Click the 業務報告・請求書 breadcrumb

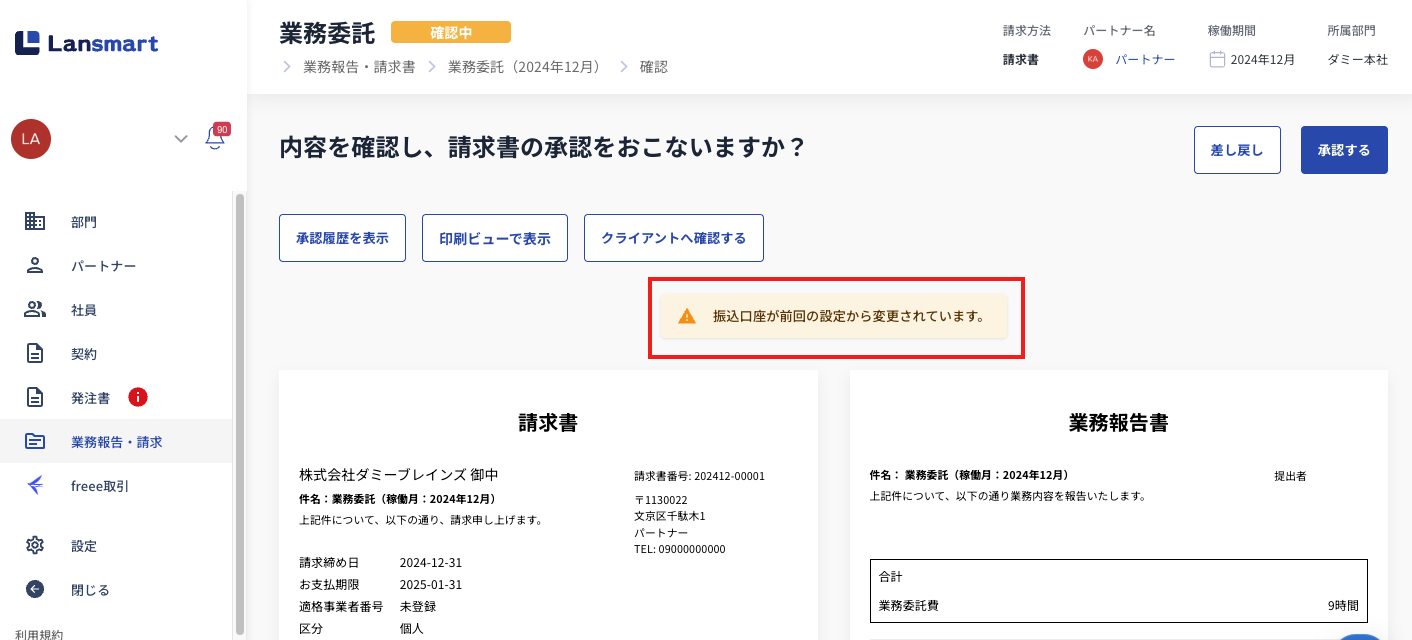click(x=359, y=67)
